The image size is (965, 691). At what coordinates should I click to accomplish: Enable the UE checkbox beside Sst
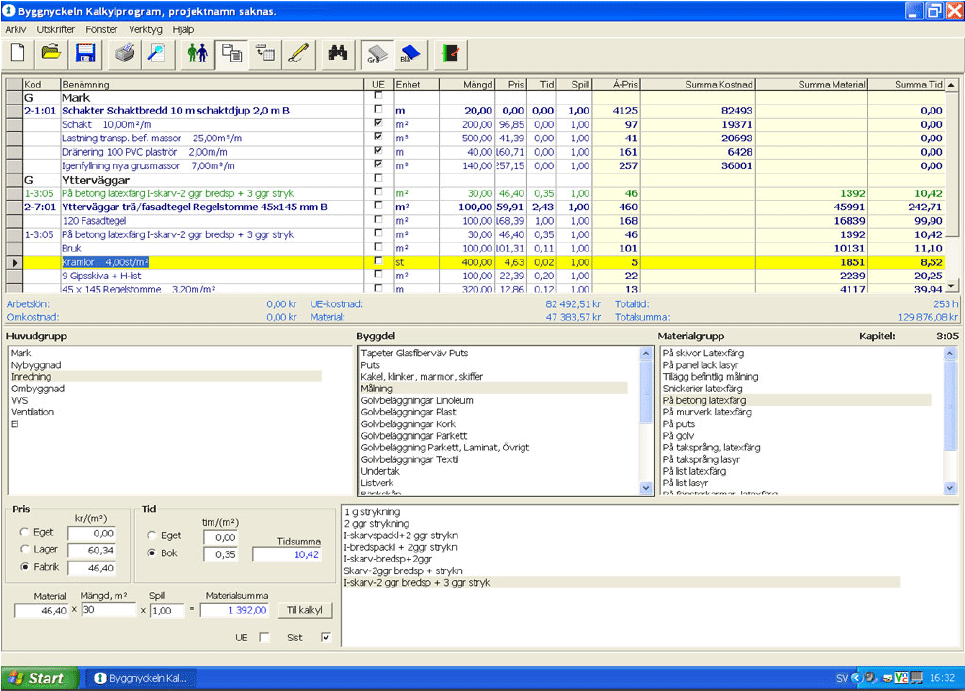[264, 637]
